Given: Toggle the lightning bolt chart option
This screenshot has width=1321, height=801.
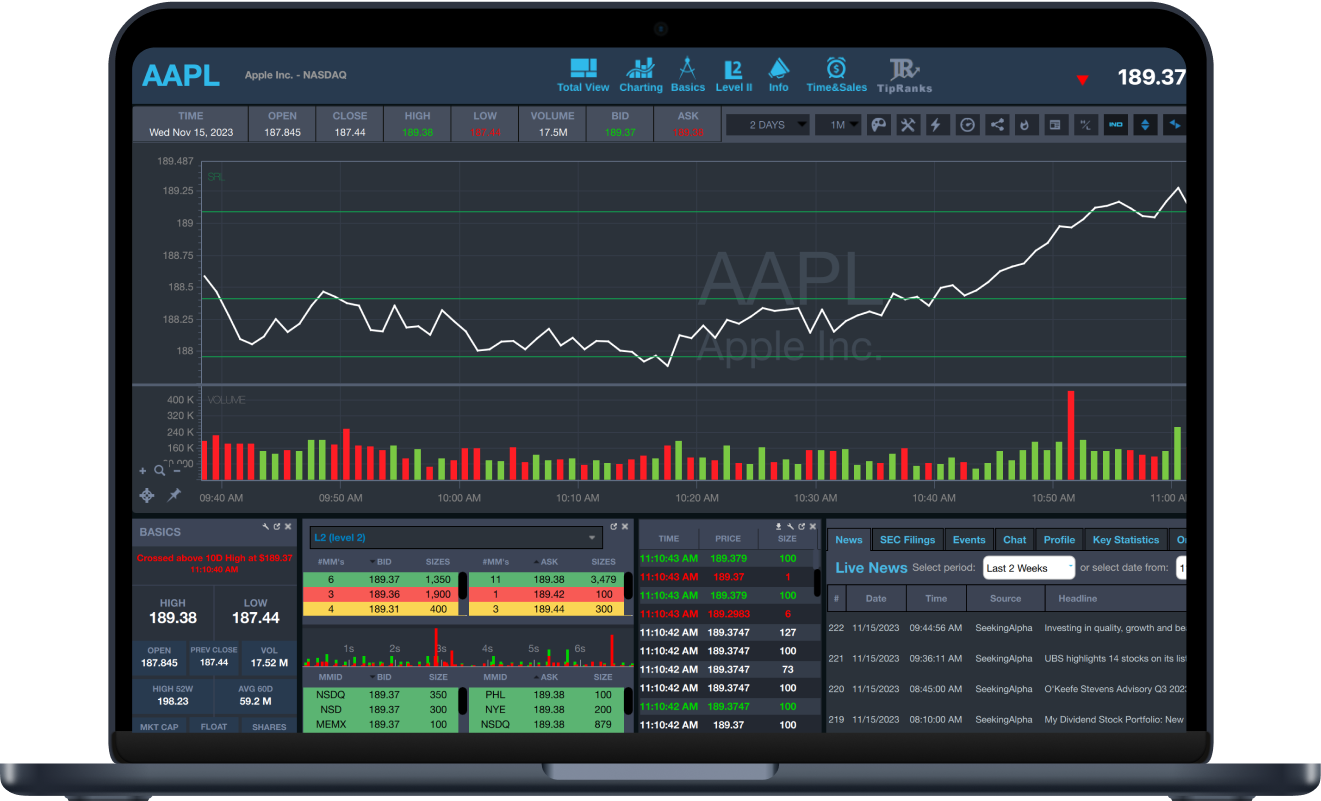Looking at the screenshot, I should (937, 125).
